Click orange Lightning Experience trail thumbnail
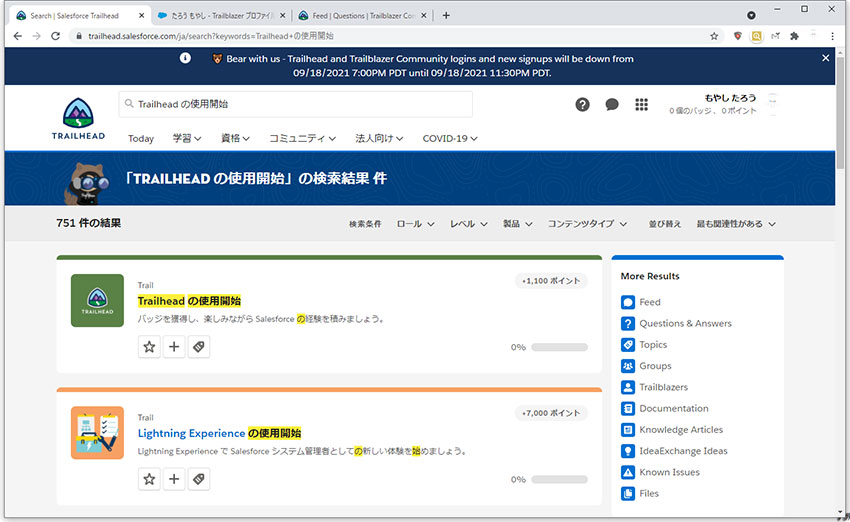The height and width of the screenshot is (522, 850). [97, 433]
